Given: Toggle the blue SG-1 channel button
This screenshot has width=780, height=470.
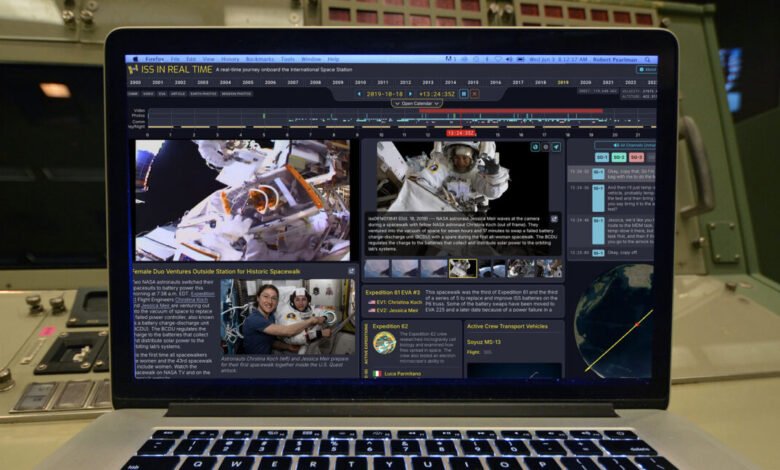Looking at the screenshot, I should point(602,157).
